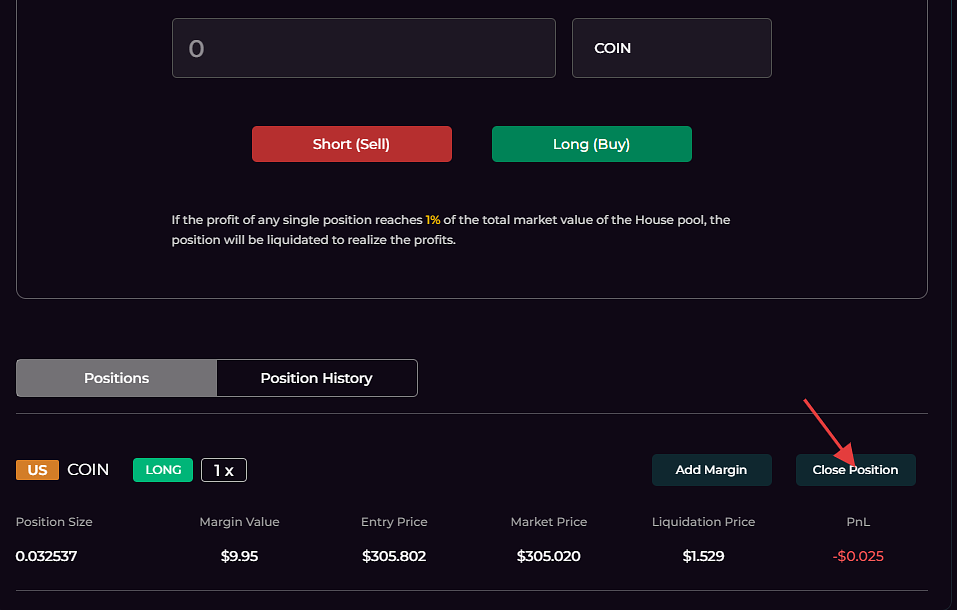Image resolution: width=957 pixels, height=610 pixels.
Task: Click the Position Size value 0.032537
Action: [x=46, y=556]
